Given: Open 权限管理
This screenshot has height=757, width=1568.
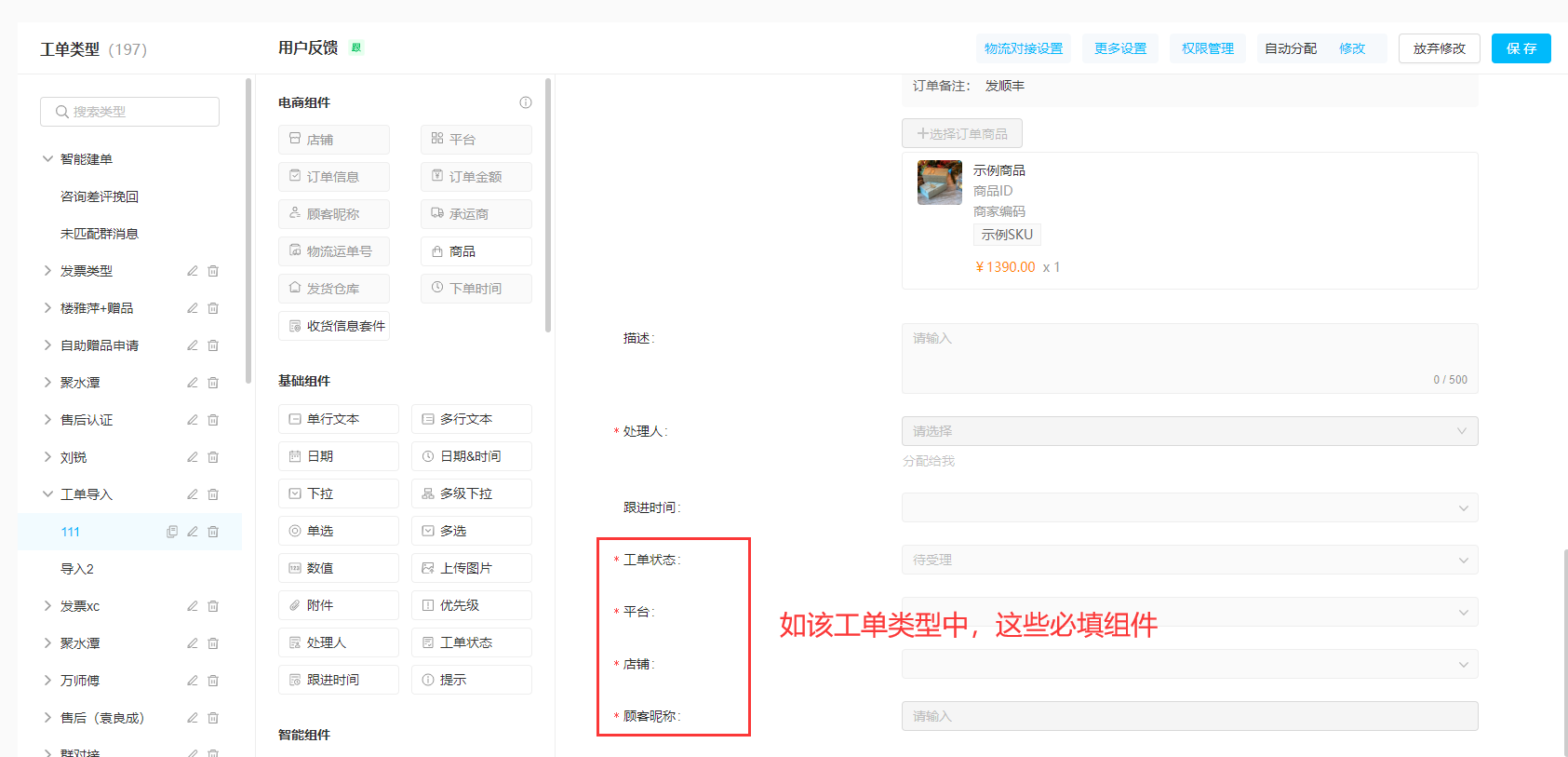Looking at the screenshot, I should [x=1208, y=48].
